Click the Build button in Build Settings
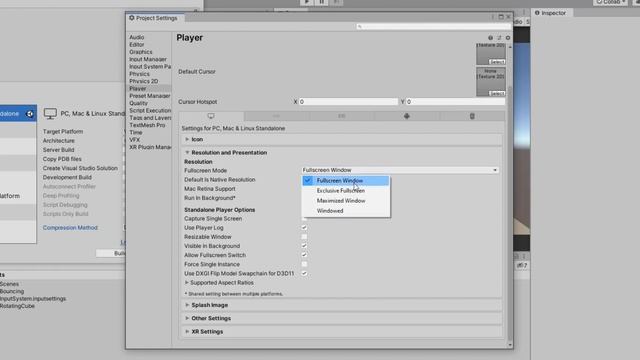 (111, 253)
